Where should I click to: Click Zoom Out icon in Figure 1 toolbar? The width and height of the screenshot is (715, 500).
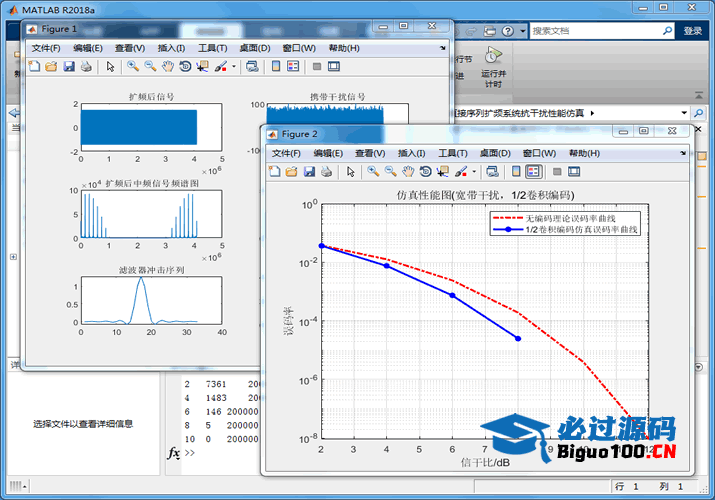(x=150, y=67)
